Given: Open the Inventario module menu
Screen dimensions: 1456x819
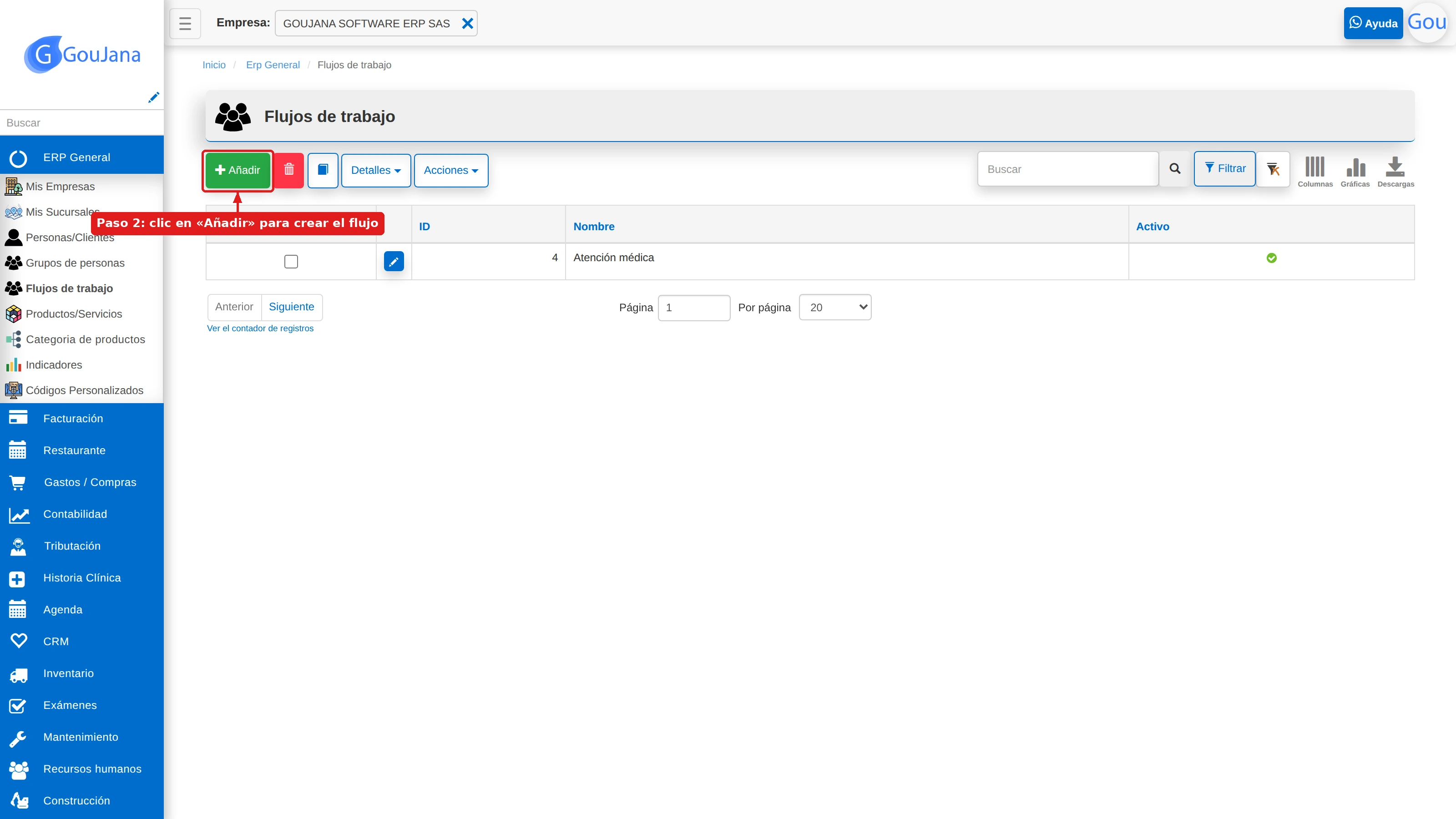Looking at the screenshot, I should 82,672.
